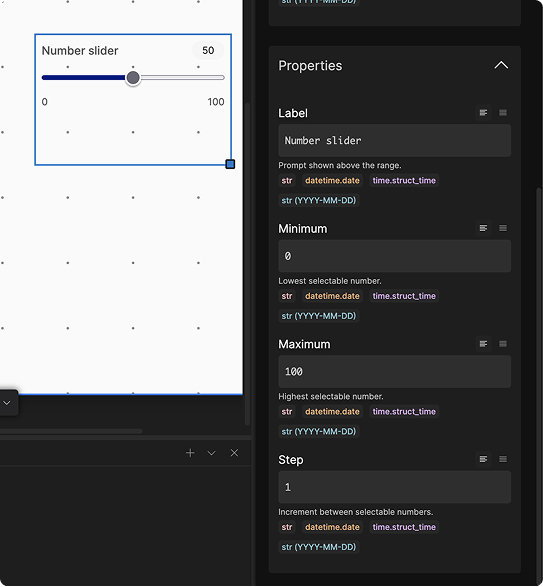Viewport: 543px width, 587px height.
Task: Click the Number slider handle
Action: 133,78
